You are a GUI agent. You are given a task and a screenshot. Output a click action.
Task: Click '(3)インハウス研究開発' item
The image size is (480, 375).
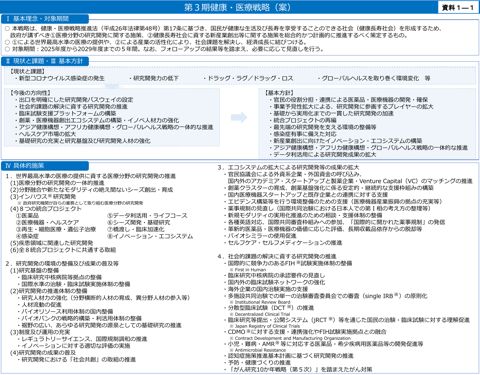43,197
